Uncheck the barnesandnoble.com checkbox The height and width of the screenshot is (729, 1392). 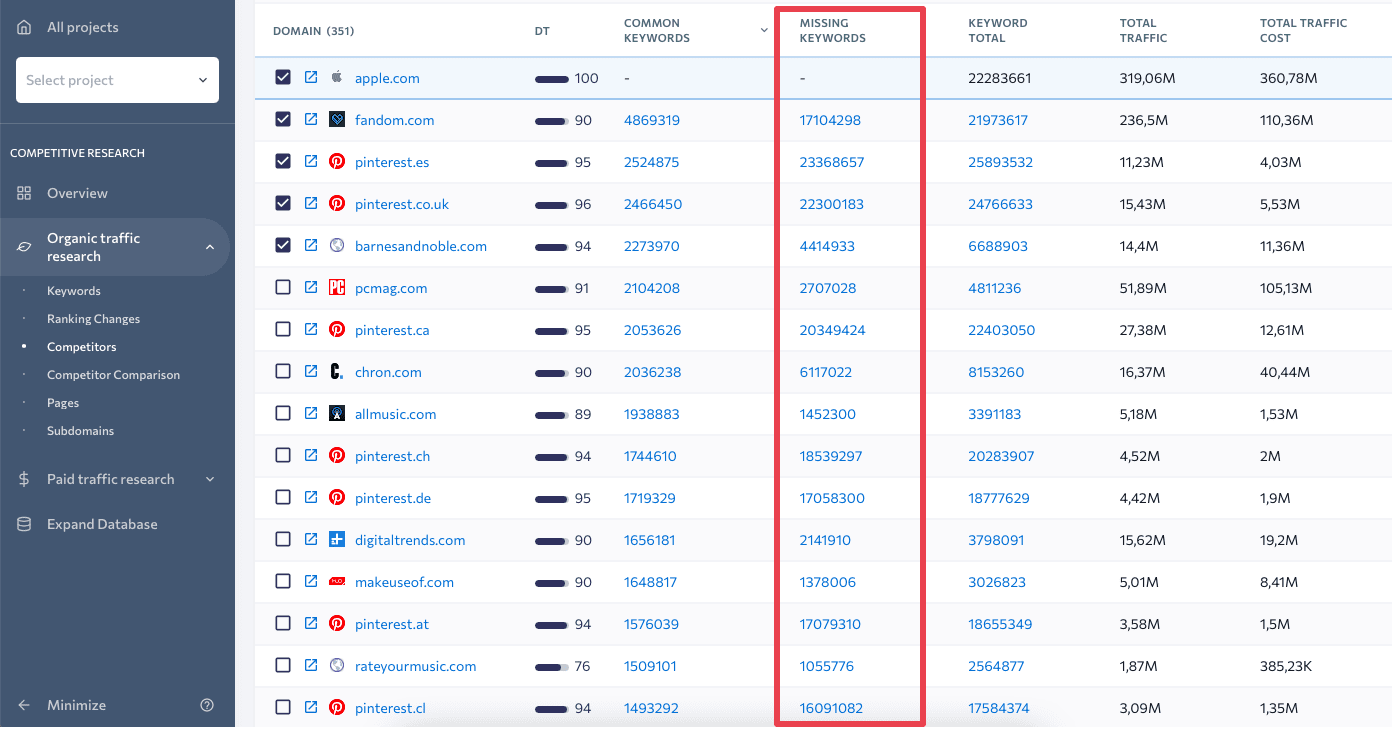(283, 245)
